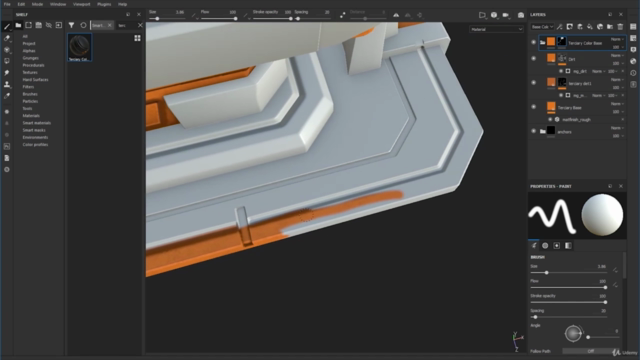Open the Material viewport mode dropdown
The image size is (640, 360).
tap(496, 29)
